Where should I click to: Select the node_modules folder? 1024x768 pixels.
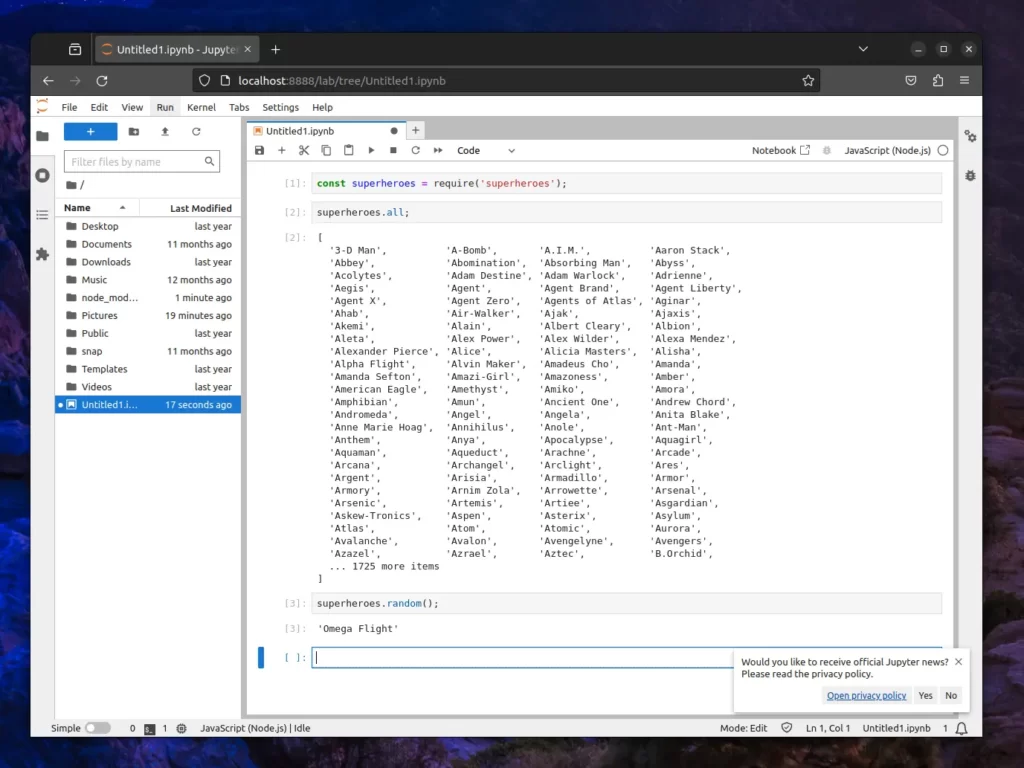coord(148,297)
